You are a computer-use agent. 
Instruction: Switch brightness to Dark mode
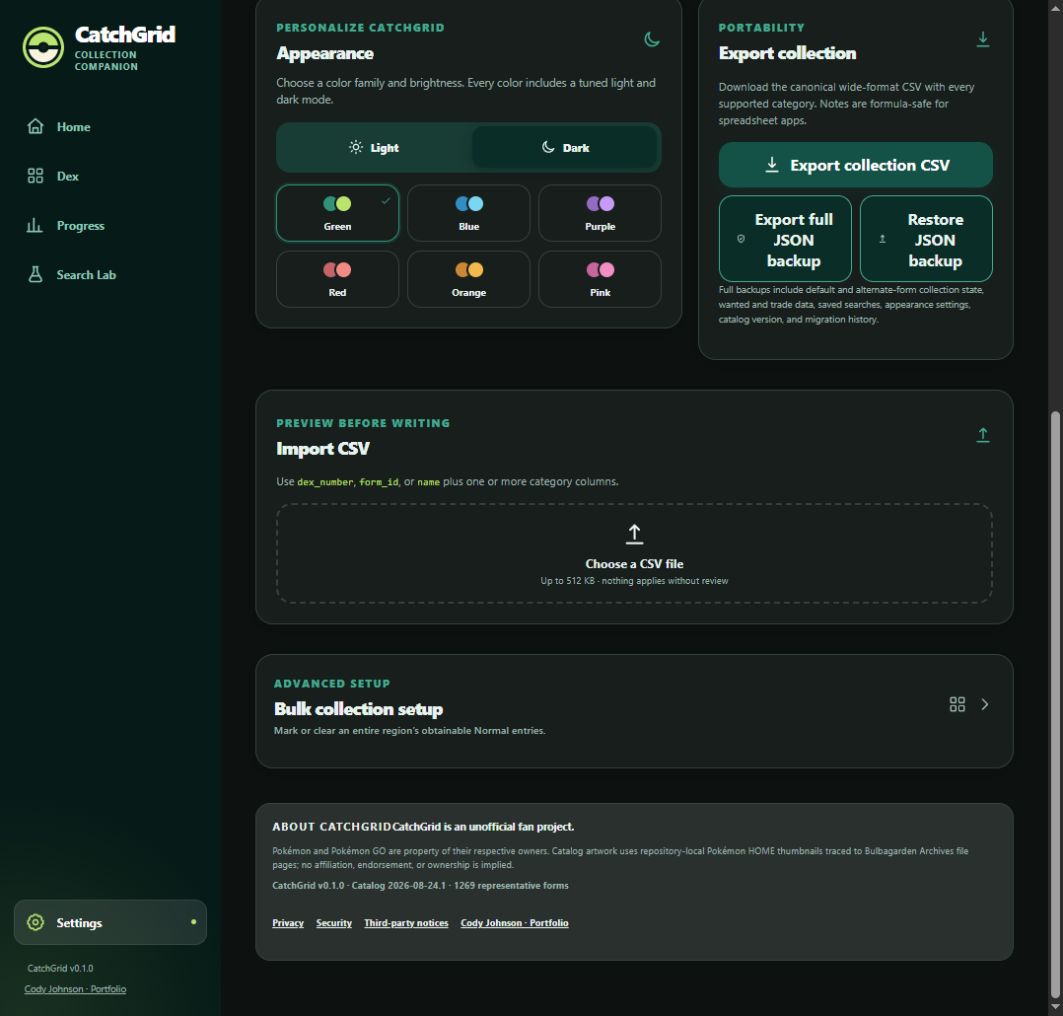[565, 148]
